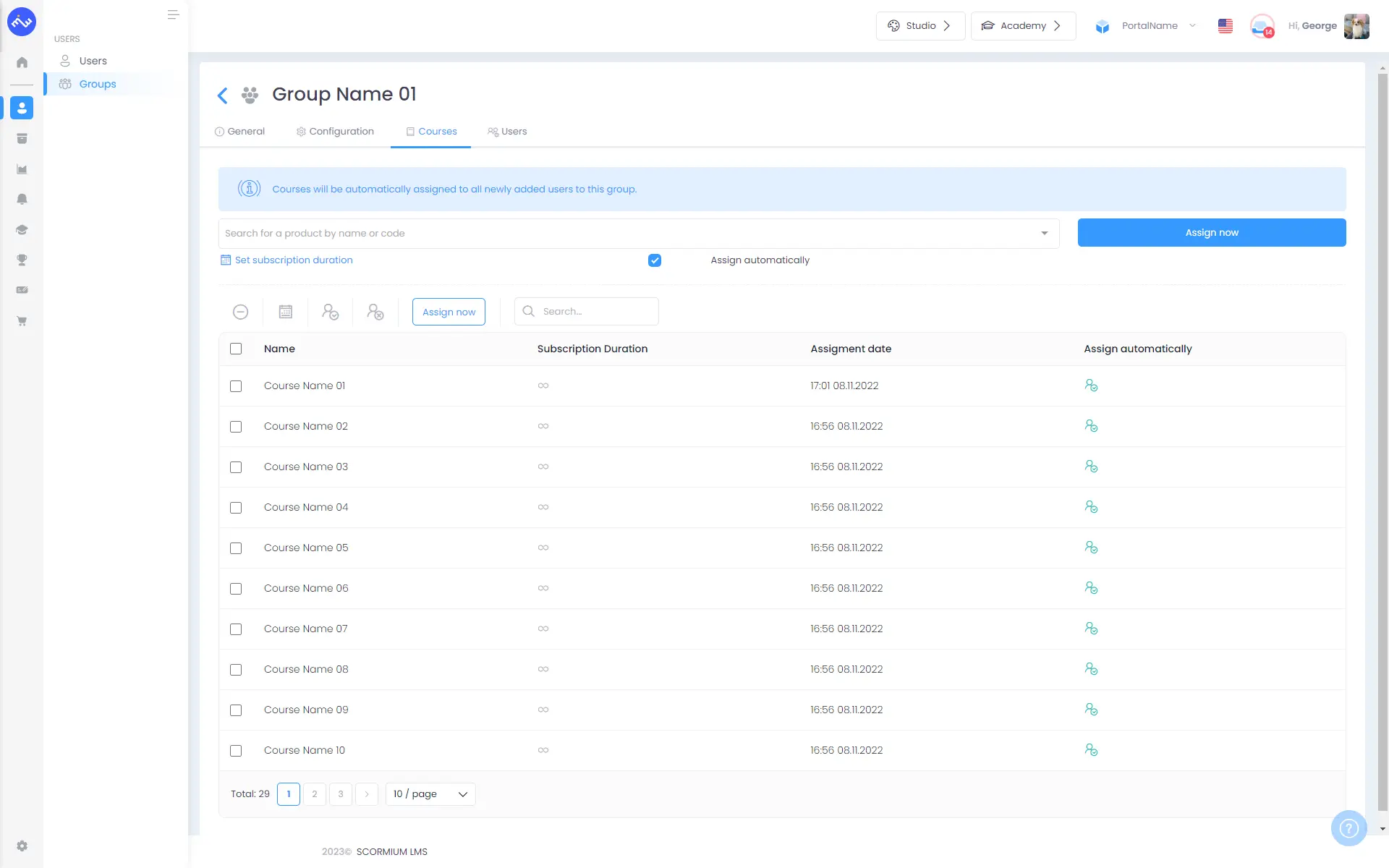Open the shopping cart sidebar icon
Viewport: 1389px width, 868px height.
click(x=22, y=321)
